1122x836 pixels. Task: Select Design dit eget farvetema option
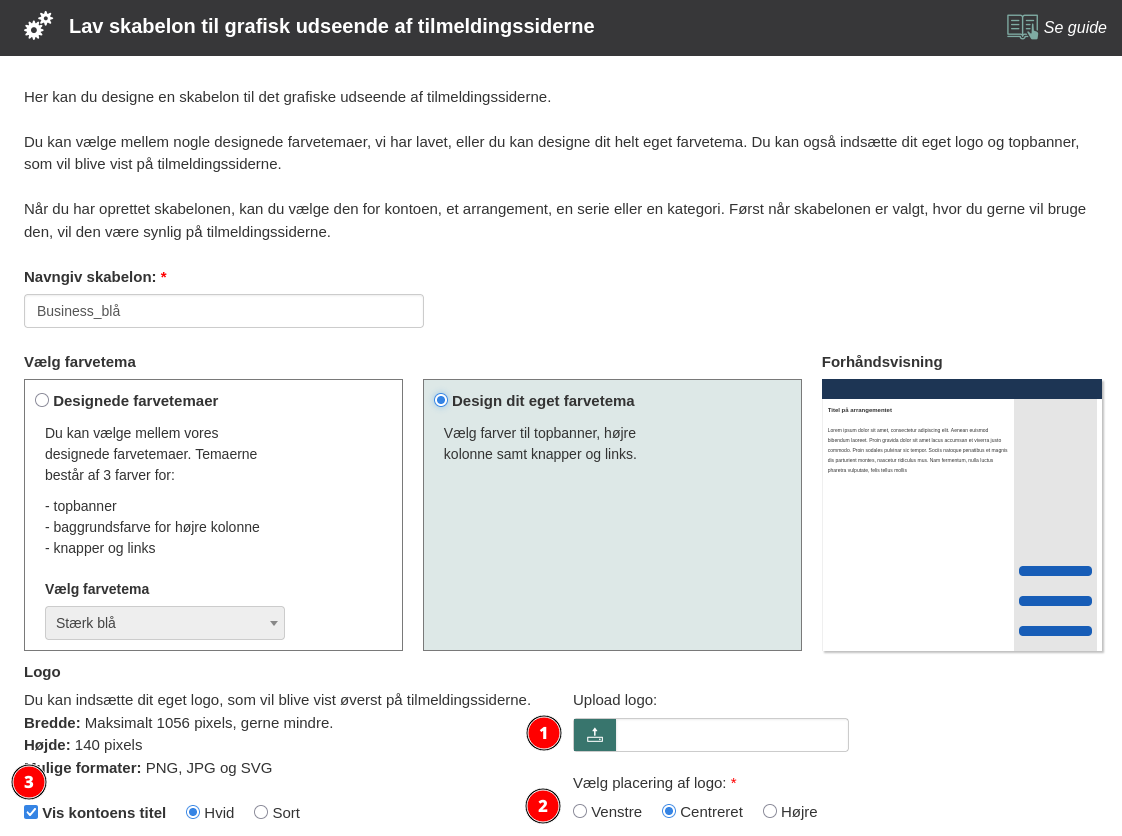[x=441, y=400]
